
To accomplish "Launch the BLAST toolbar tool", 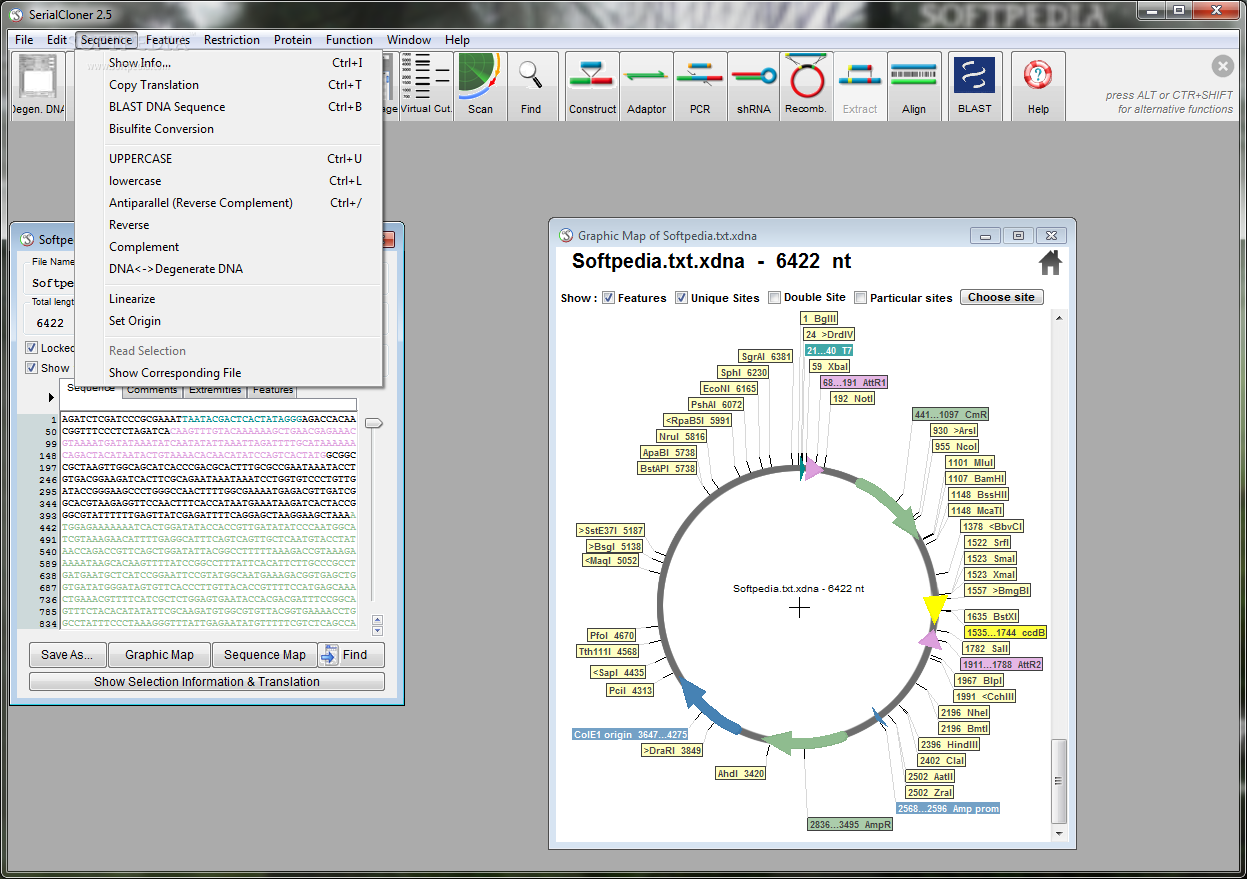I will click(974, 86).
